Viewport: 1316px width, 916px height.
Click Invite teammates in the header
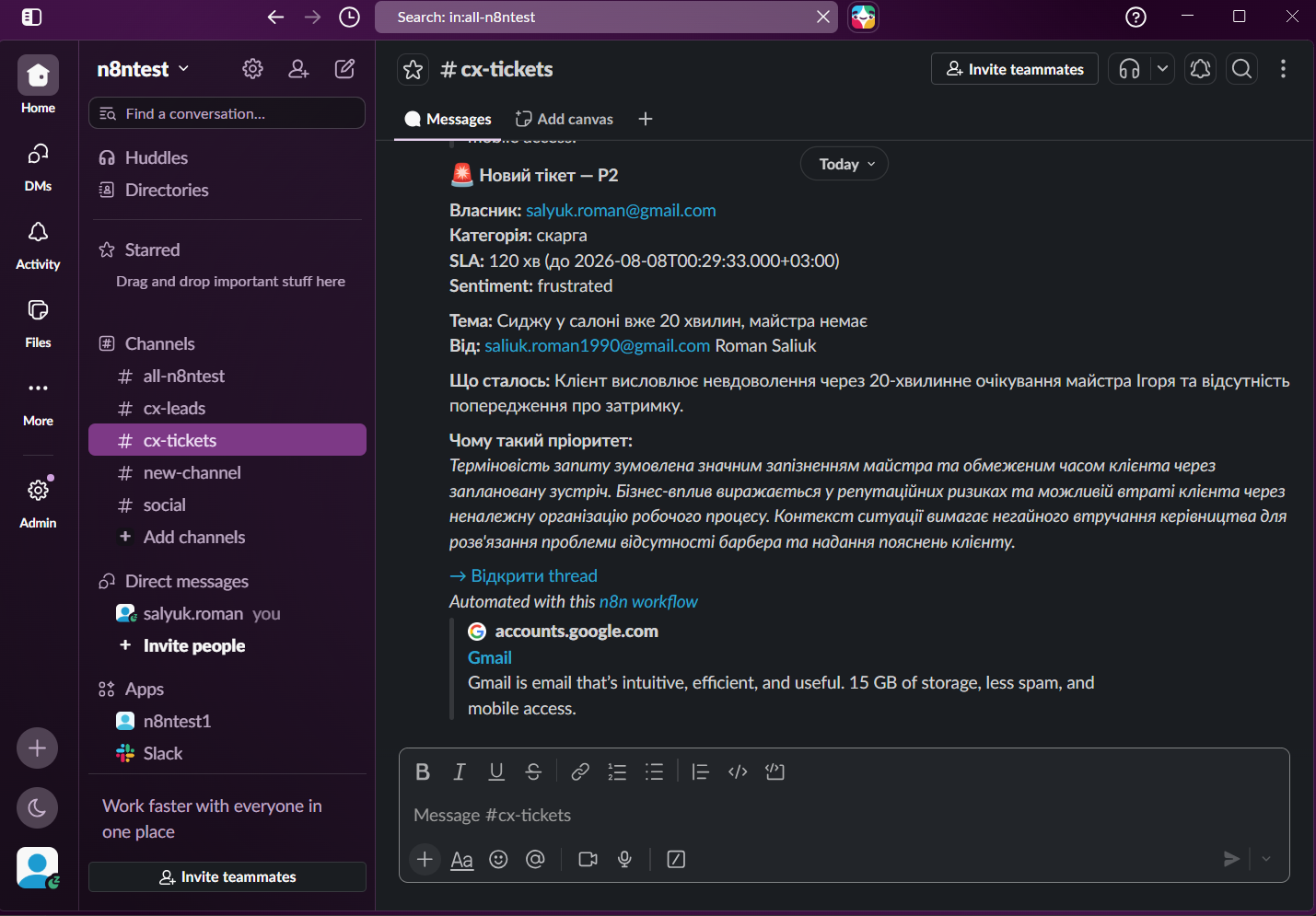[x=1015, y=69]
